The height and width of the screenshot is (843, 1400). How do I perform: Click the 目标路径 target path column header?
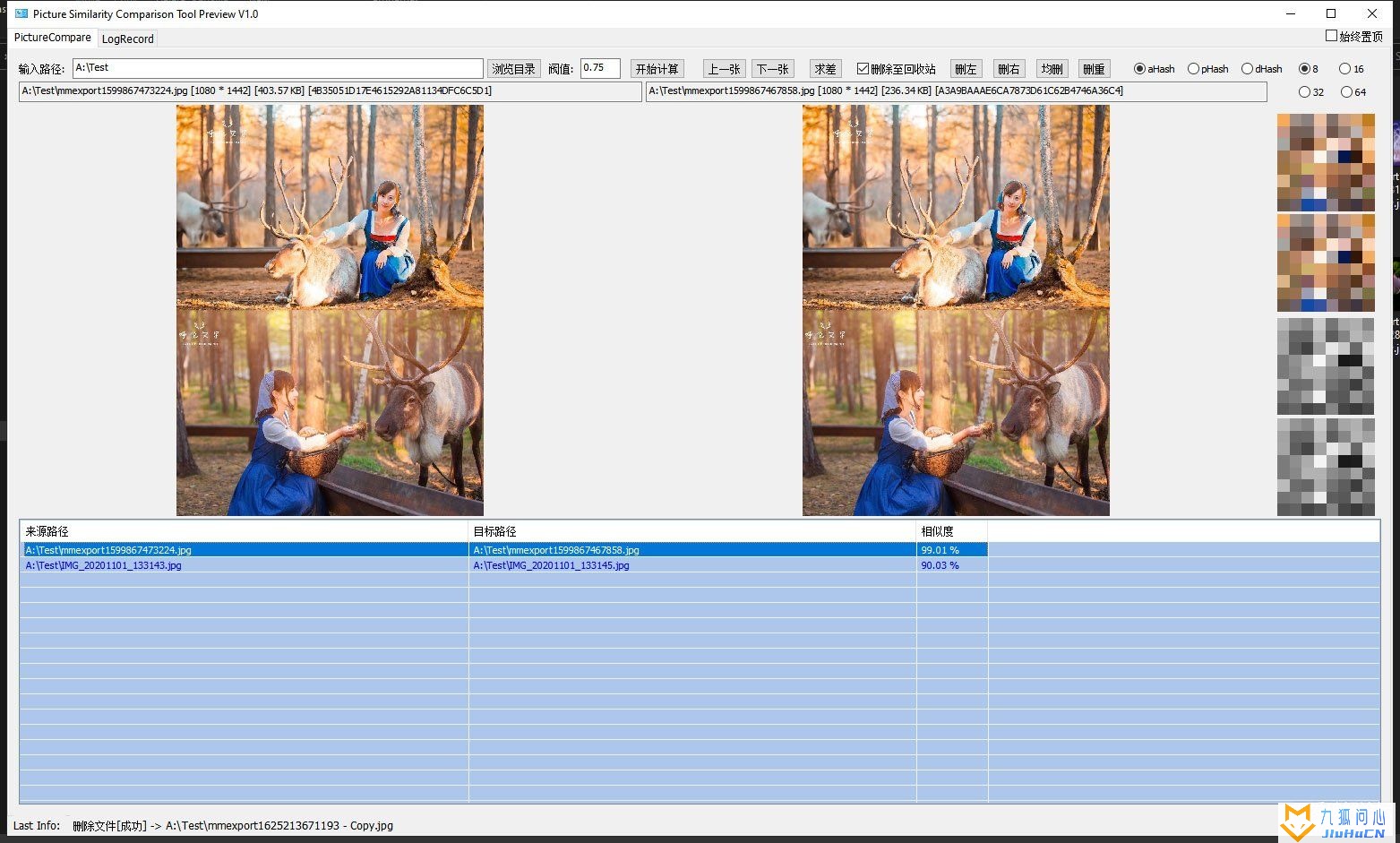[x=692, y=531]
